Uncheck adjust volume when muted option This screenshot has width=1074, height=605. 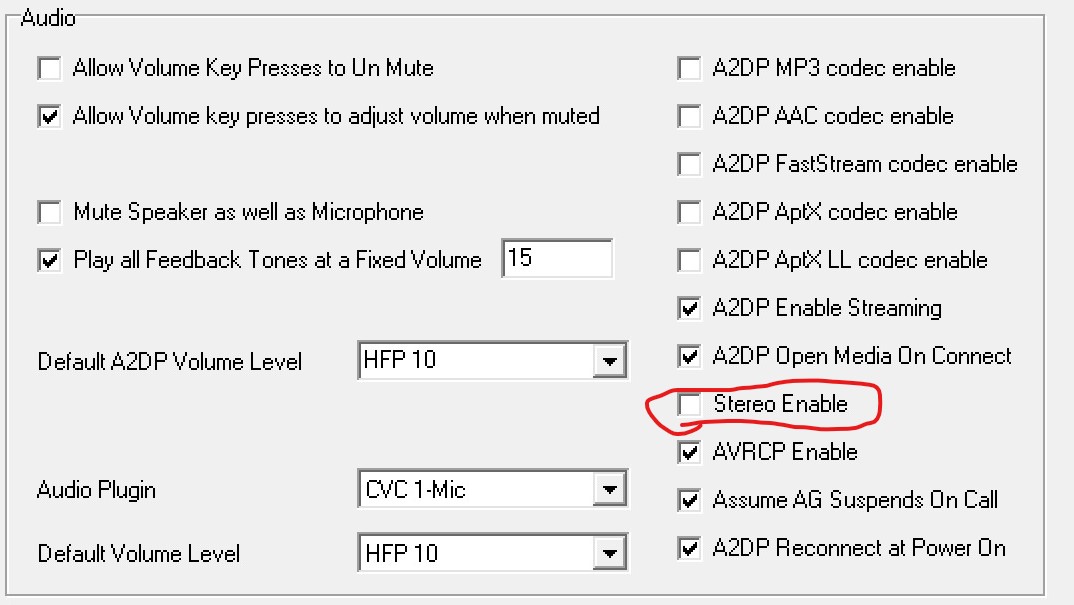[49, 117]
